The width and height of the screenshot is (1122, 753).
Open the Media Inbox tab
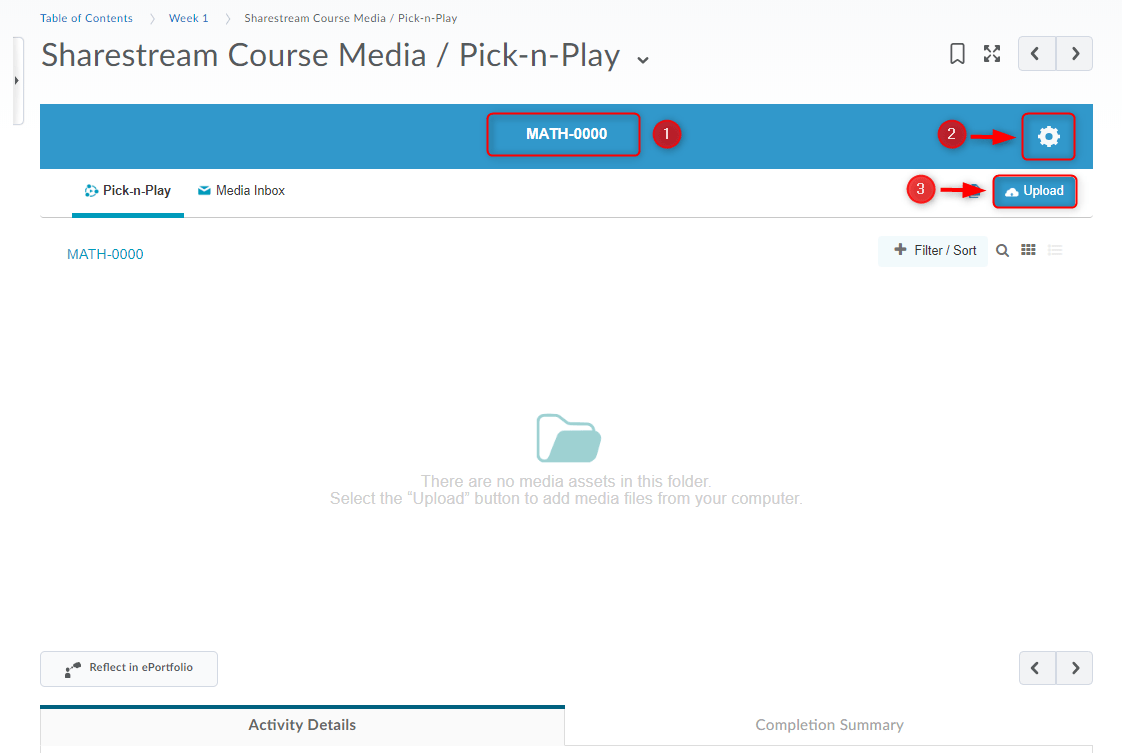241,191
